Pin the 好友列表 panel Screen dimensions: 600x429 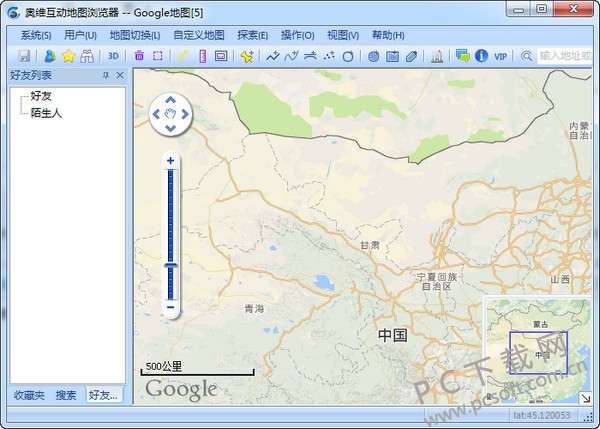click(x=106, y=76)
